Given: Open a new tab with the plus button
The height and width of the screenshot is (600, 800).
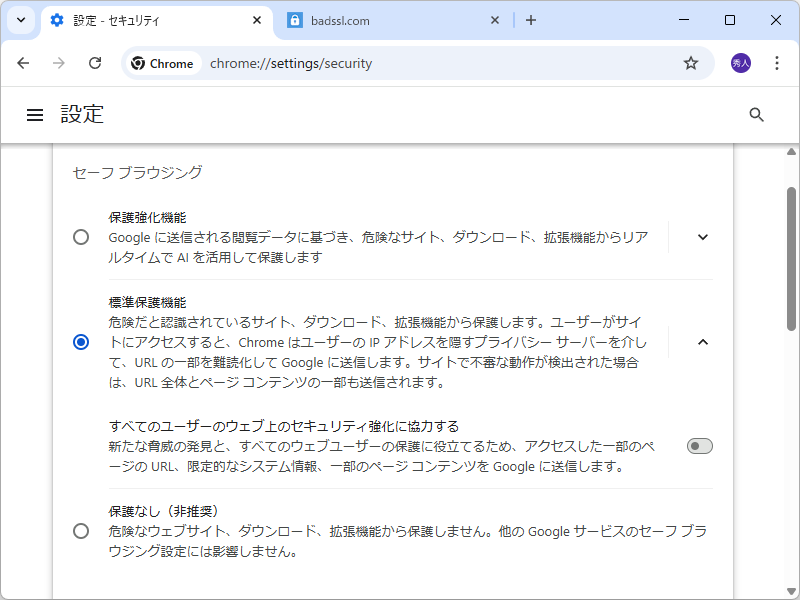Looking at the screenshot, I should (531, 20).
